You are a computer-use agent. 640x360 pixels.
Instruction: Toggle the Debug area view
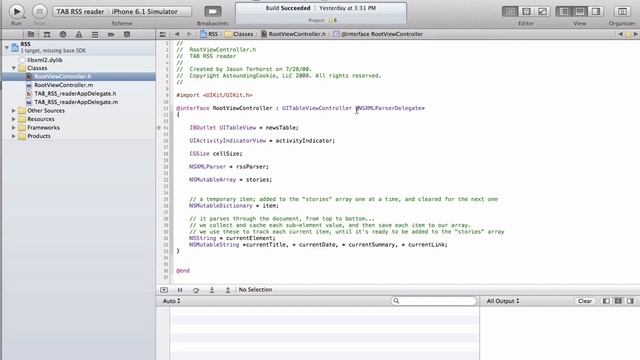click(580, 11)
